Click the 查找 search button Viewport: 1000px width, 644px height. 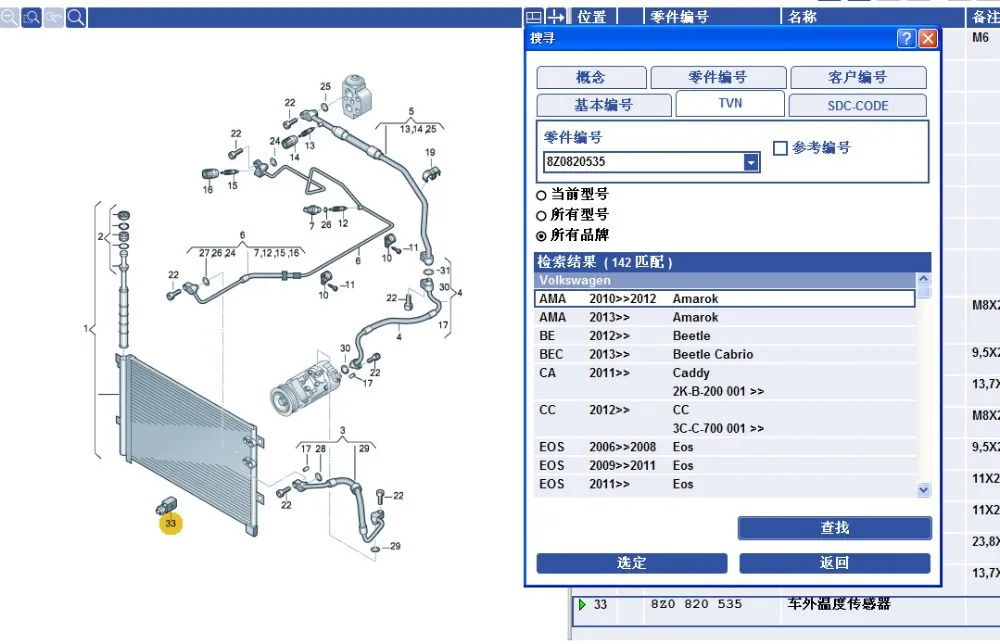[x=835, y=528]
